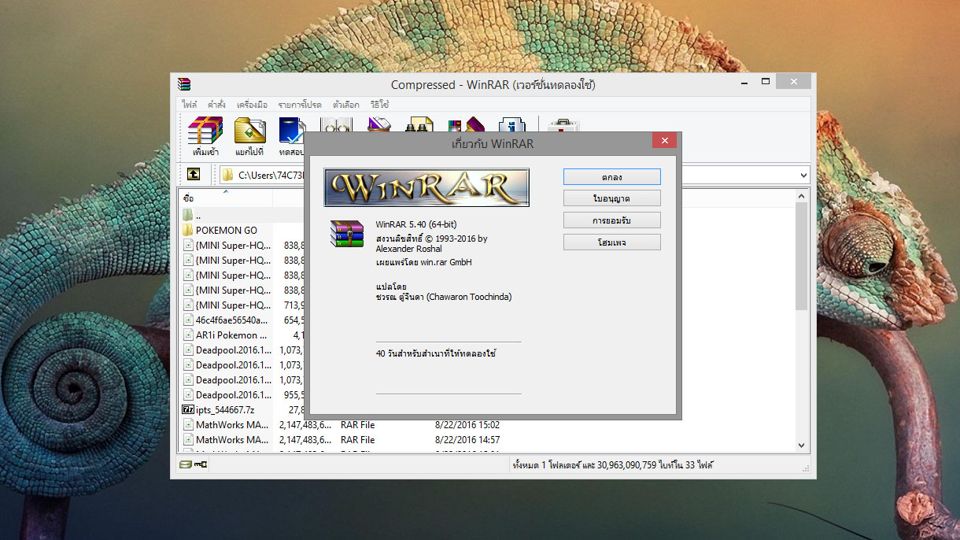Screen dimensions: 960x540
Task: Close the About WinRAR dialog
Action: coord(664,140)
